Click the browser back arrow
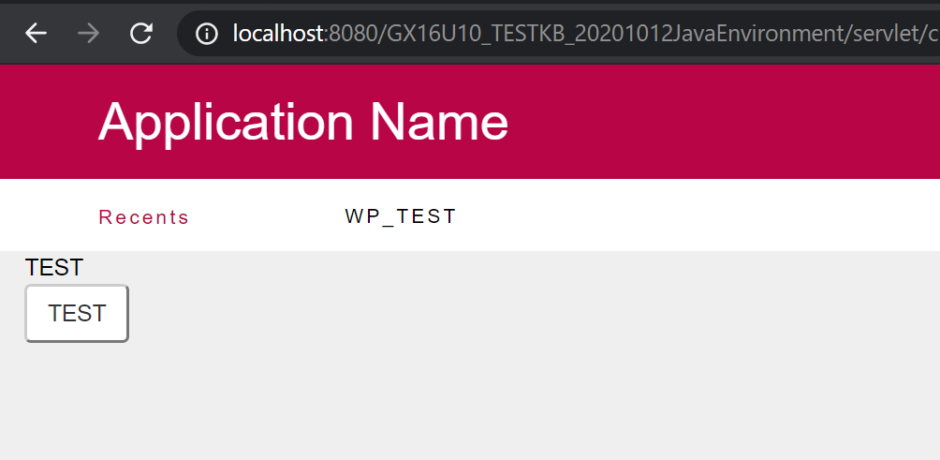Image resolution: width=940 pixels, height=460 pixels. click(x=36, y=34)
